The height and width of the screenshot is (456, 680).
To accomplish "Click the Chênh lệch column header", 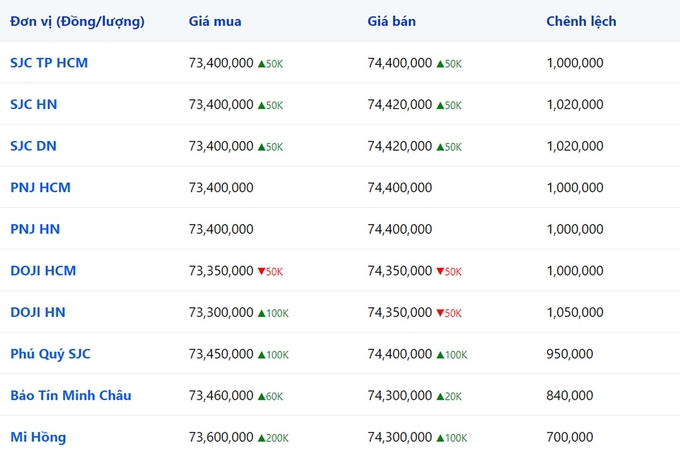I will click(x=581, y=21).
